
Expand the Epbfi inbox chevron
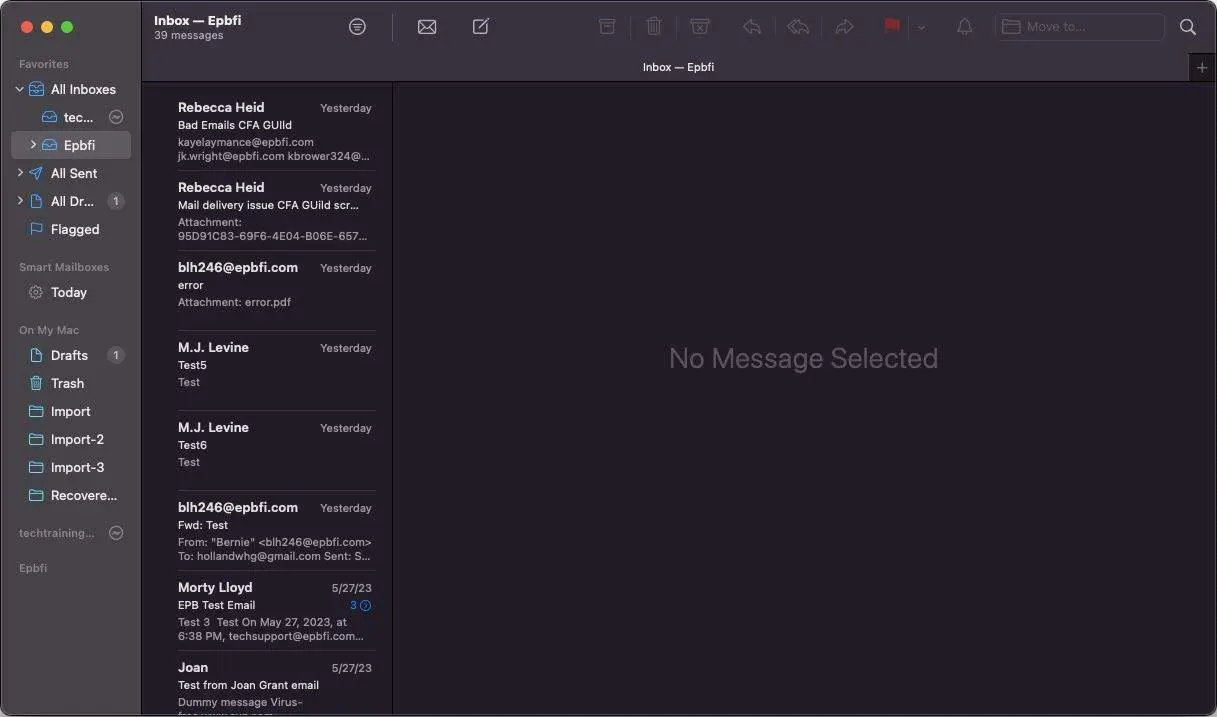click(x=33, y=145)
